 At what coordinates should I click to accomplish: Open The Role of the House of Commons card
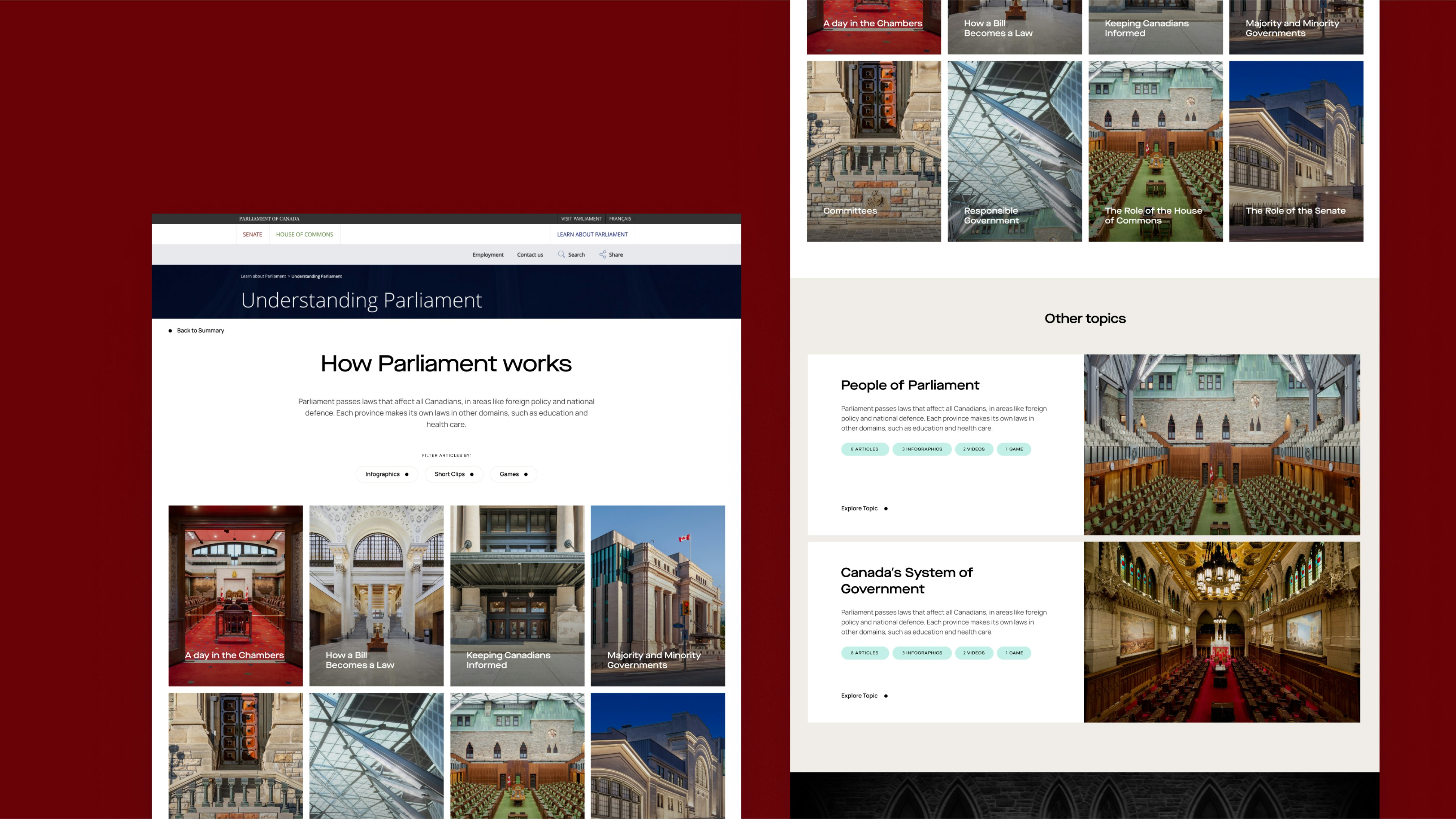[x=1155, y=151]
